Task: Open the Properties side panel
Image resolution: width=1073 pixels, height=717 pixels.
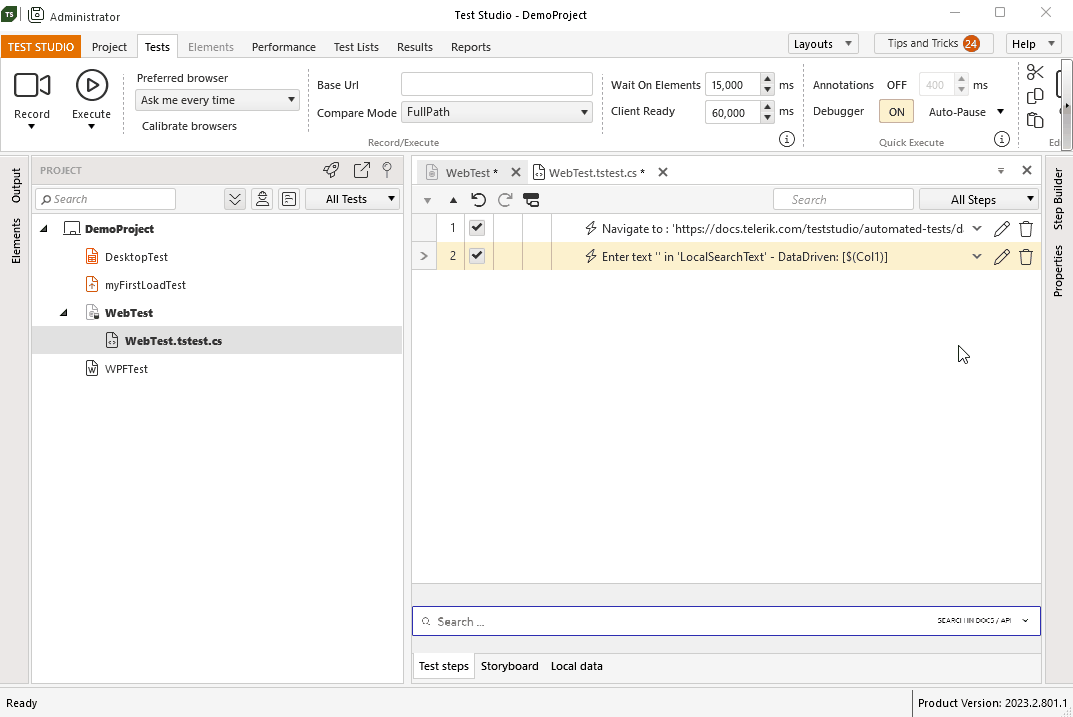Action: tap(1058, 271)
